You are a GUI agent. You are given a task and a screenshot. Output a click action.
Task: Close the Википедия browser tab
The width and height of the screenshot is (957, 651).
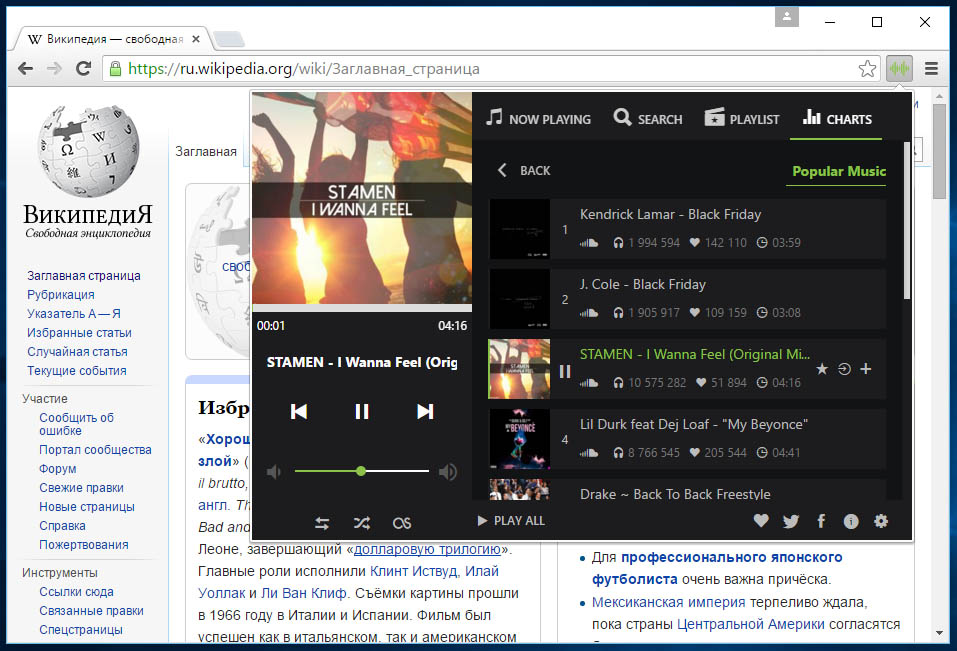[x=195, y=39]
